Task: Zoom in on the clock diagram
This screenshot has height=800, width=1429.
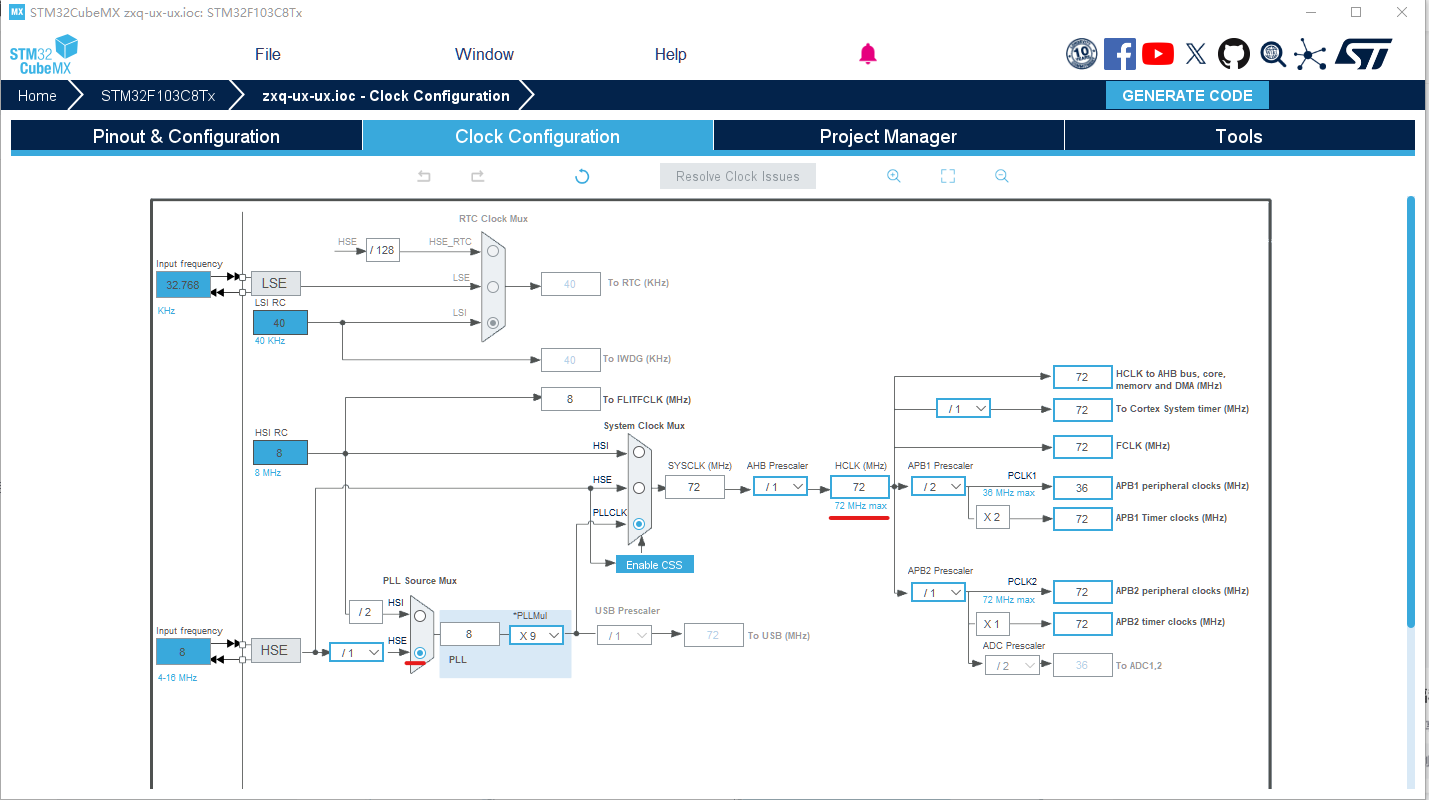Action: tap(894, 176)
